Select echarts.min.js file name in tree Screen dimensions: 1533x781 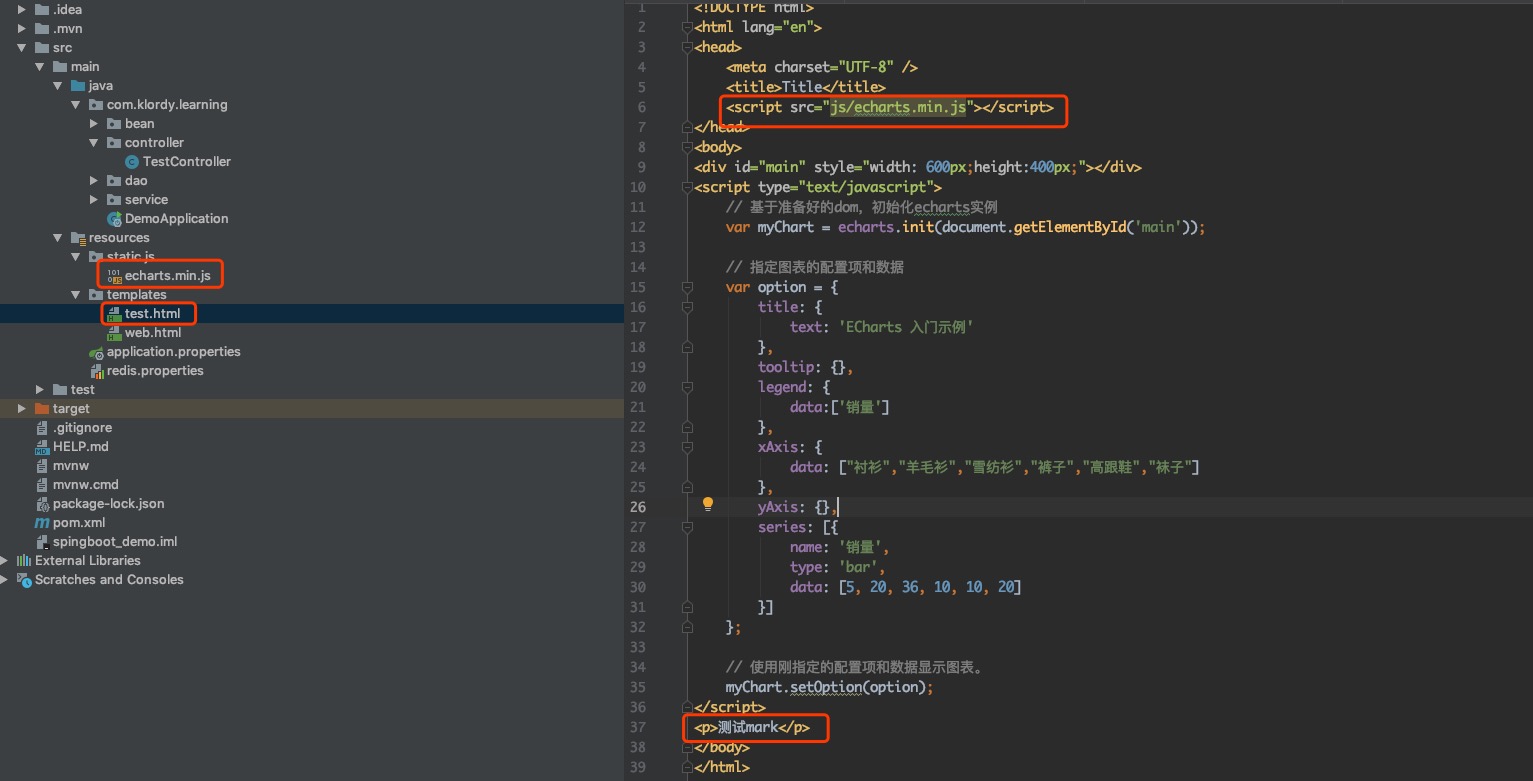pyautogui.click(x=168, y=276)
